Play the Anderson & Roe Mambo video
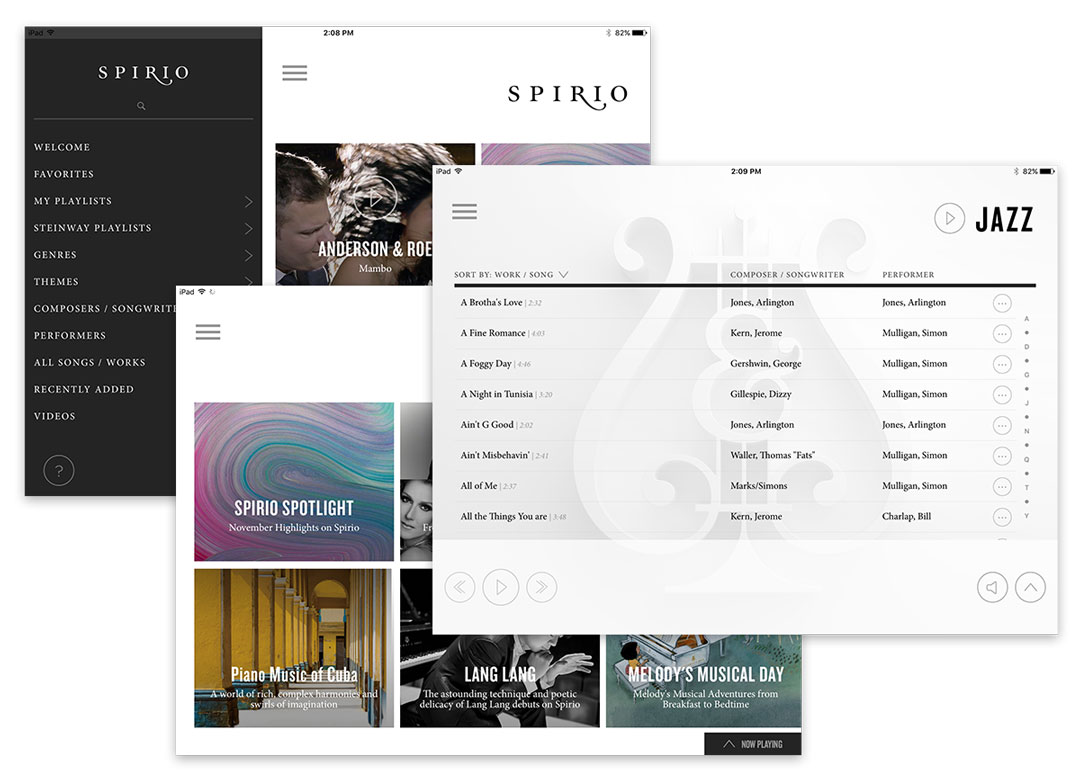 375,198
